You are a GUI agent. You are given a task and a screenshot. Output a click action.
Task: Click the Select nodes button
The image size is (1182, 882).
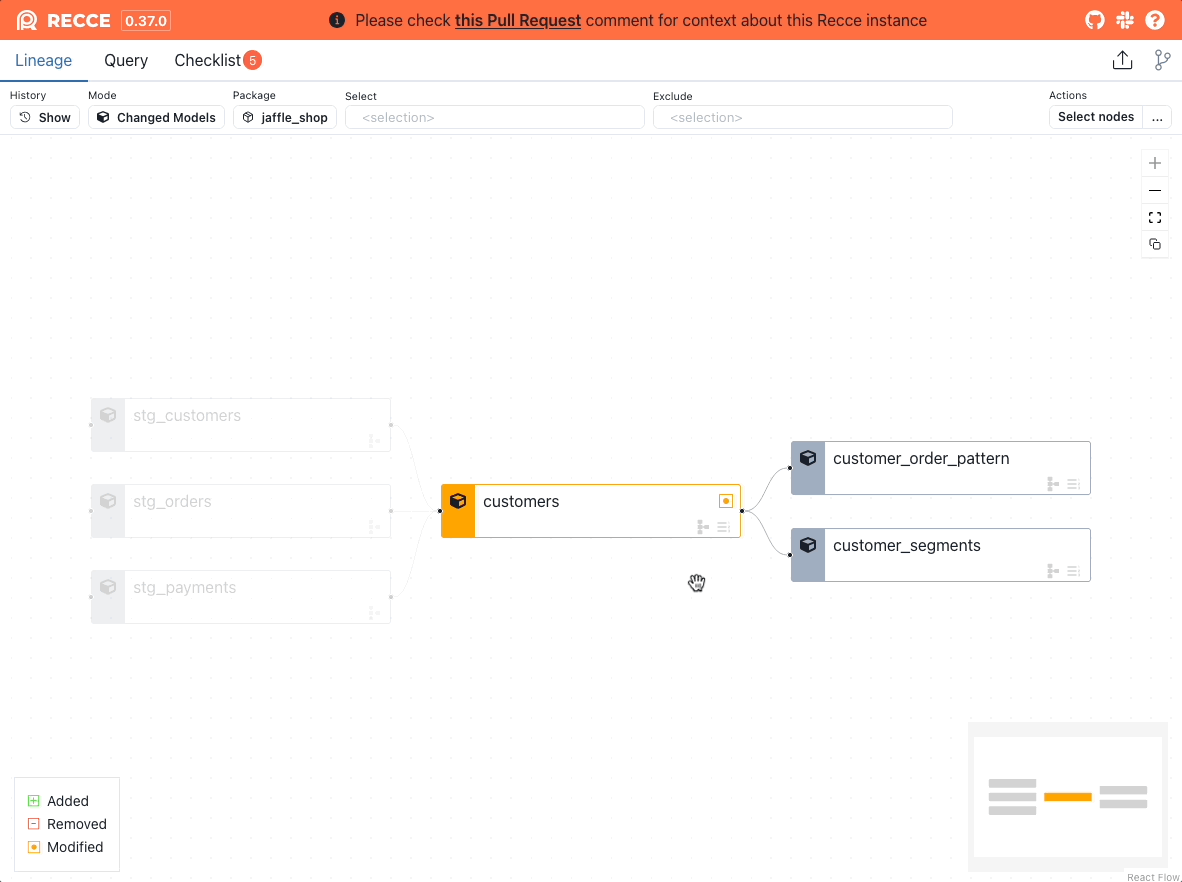coord(1095,117)
